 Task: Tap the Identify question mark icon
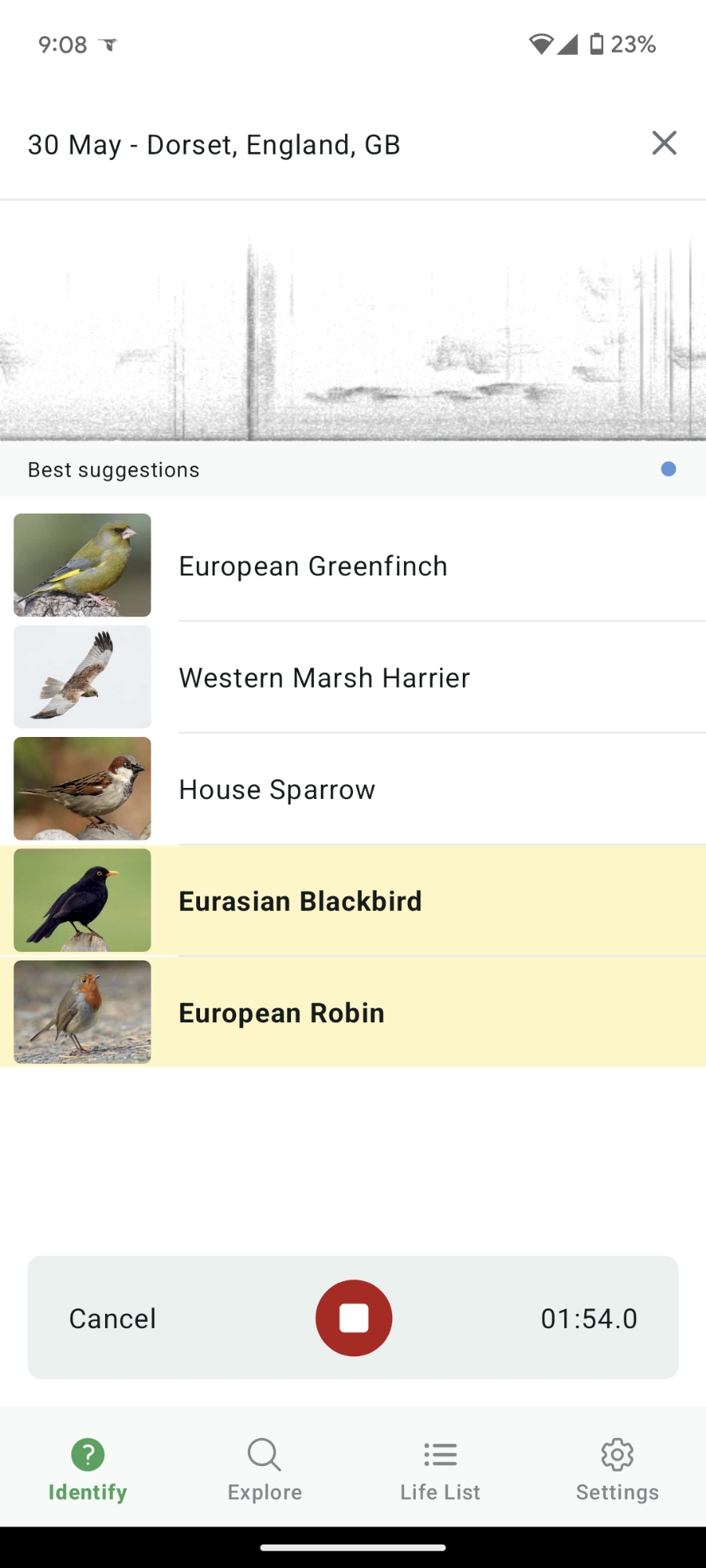pyautogui.click(x=88, y=1455)
